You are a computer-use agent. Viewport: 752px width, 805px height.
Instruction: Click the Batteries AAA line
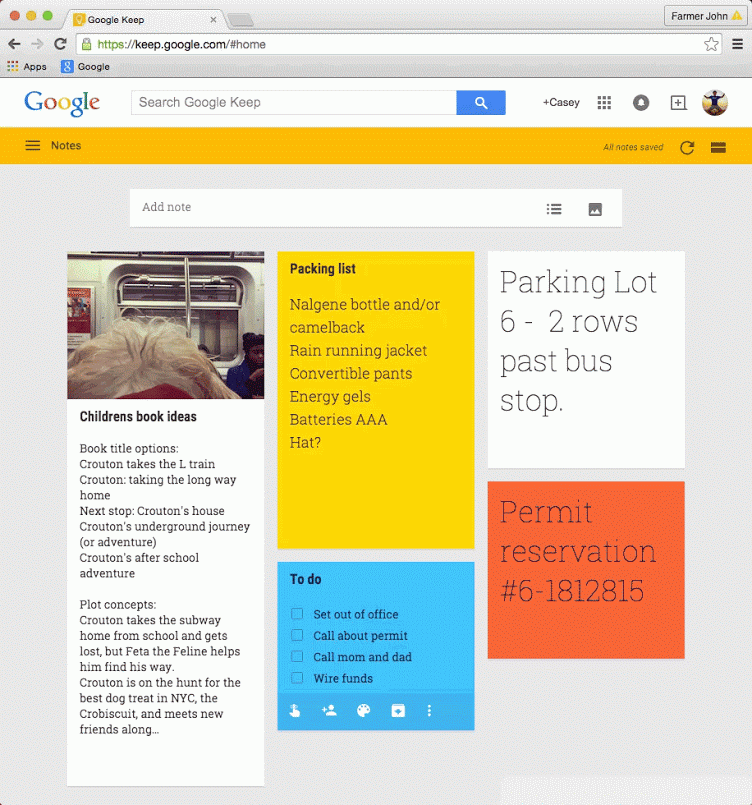pyautogui.click(x=338, y=419)
